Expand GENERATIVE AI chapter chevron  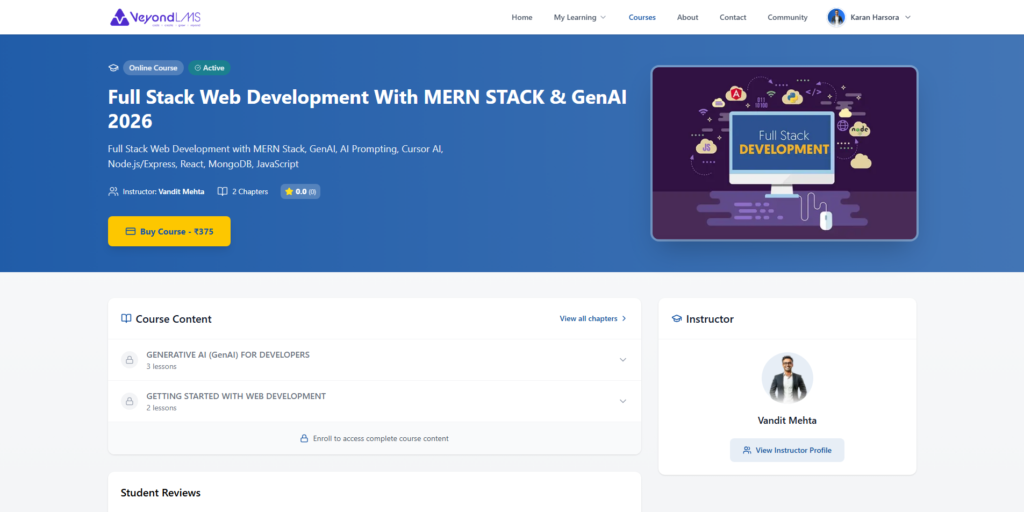(x=622, y=360)
